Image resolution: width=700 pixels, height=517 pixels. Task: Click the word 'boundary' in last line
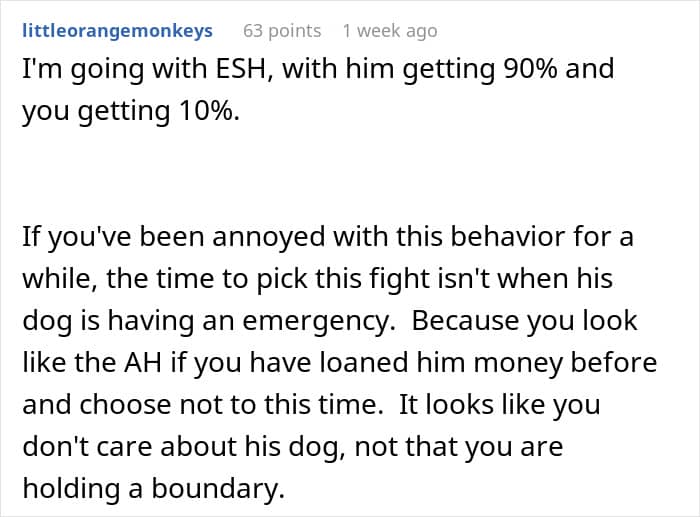tap(218, 489)
